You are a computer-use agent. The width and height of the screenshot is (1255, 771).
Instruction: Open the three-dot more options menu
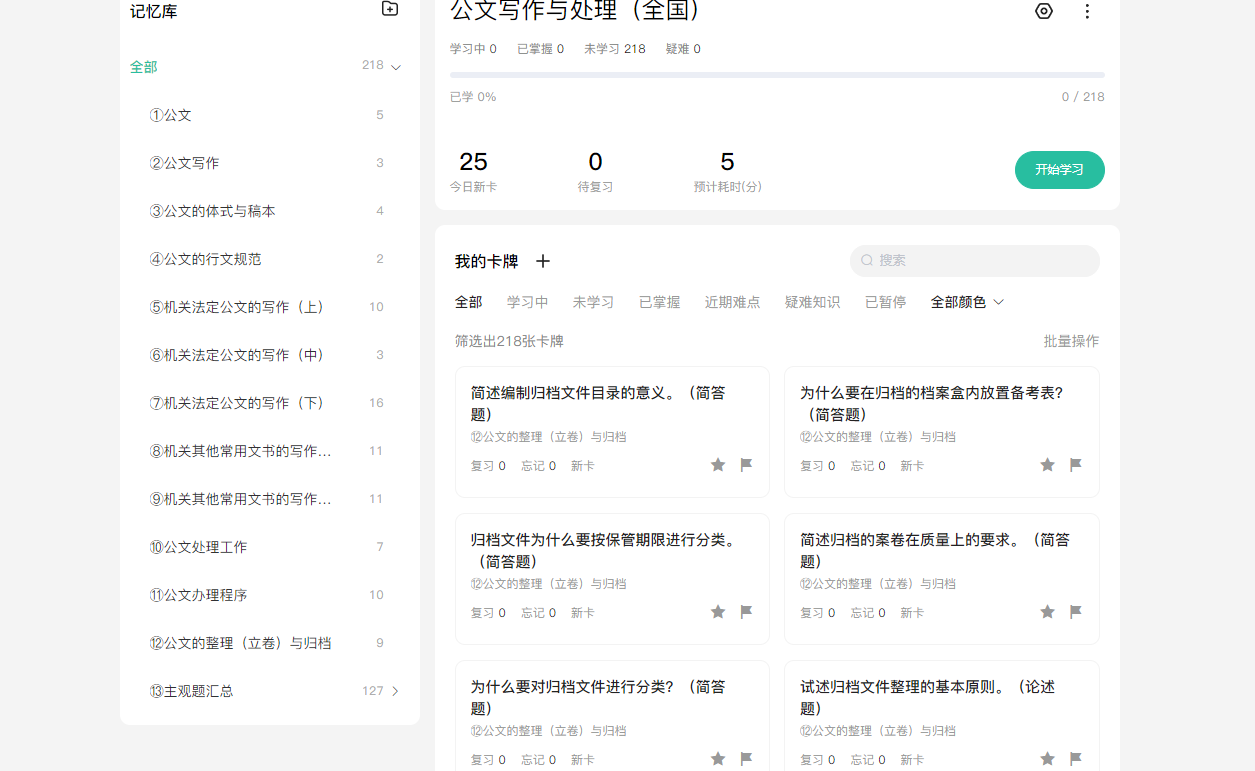point(1087,11)
